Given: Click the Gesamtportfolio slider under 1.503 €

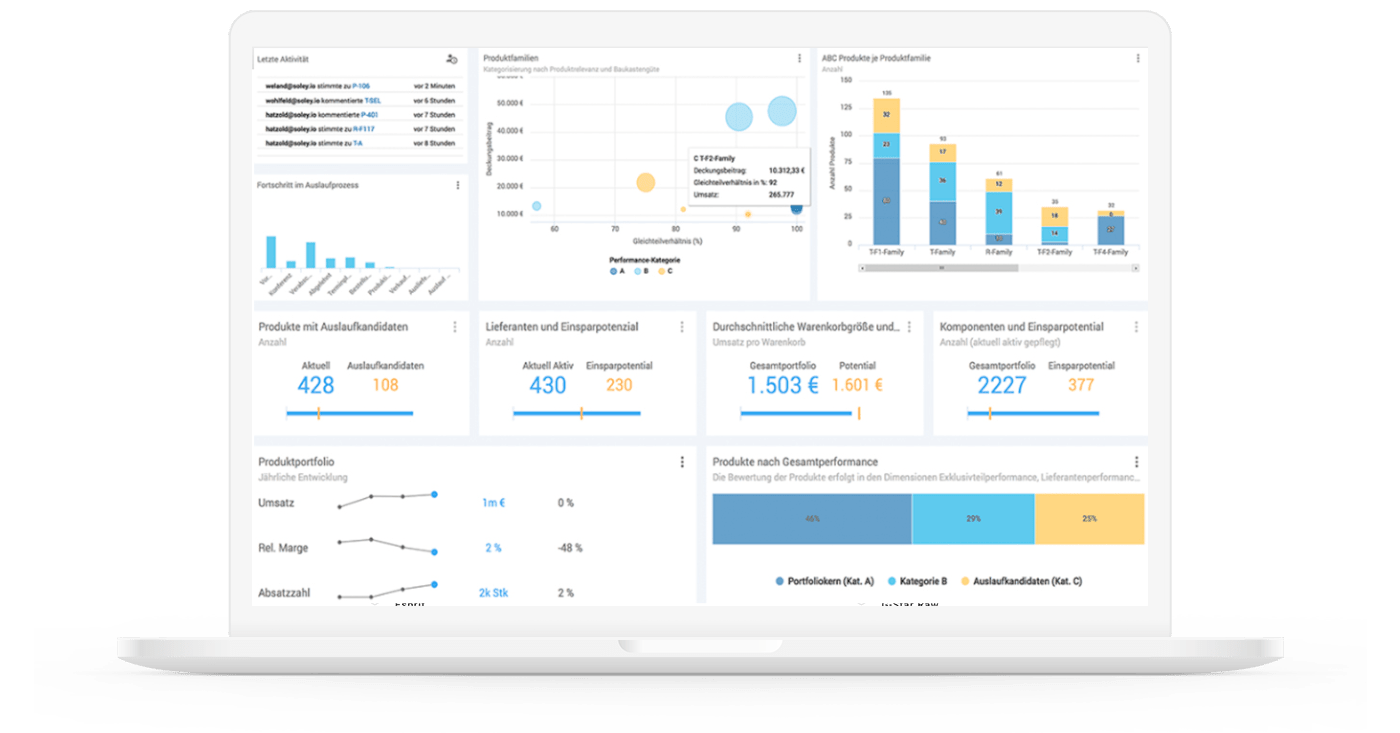Looking at the screenshot, I should (800, 413).
